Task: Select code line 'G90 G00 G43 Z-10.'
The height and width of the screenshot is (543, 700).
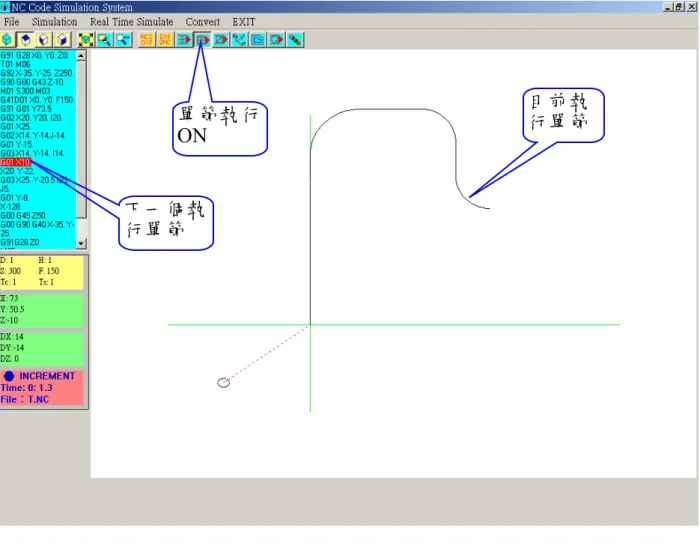Action: [32, 82]
